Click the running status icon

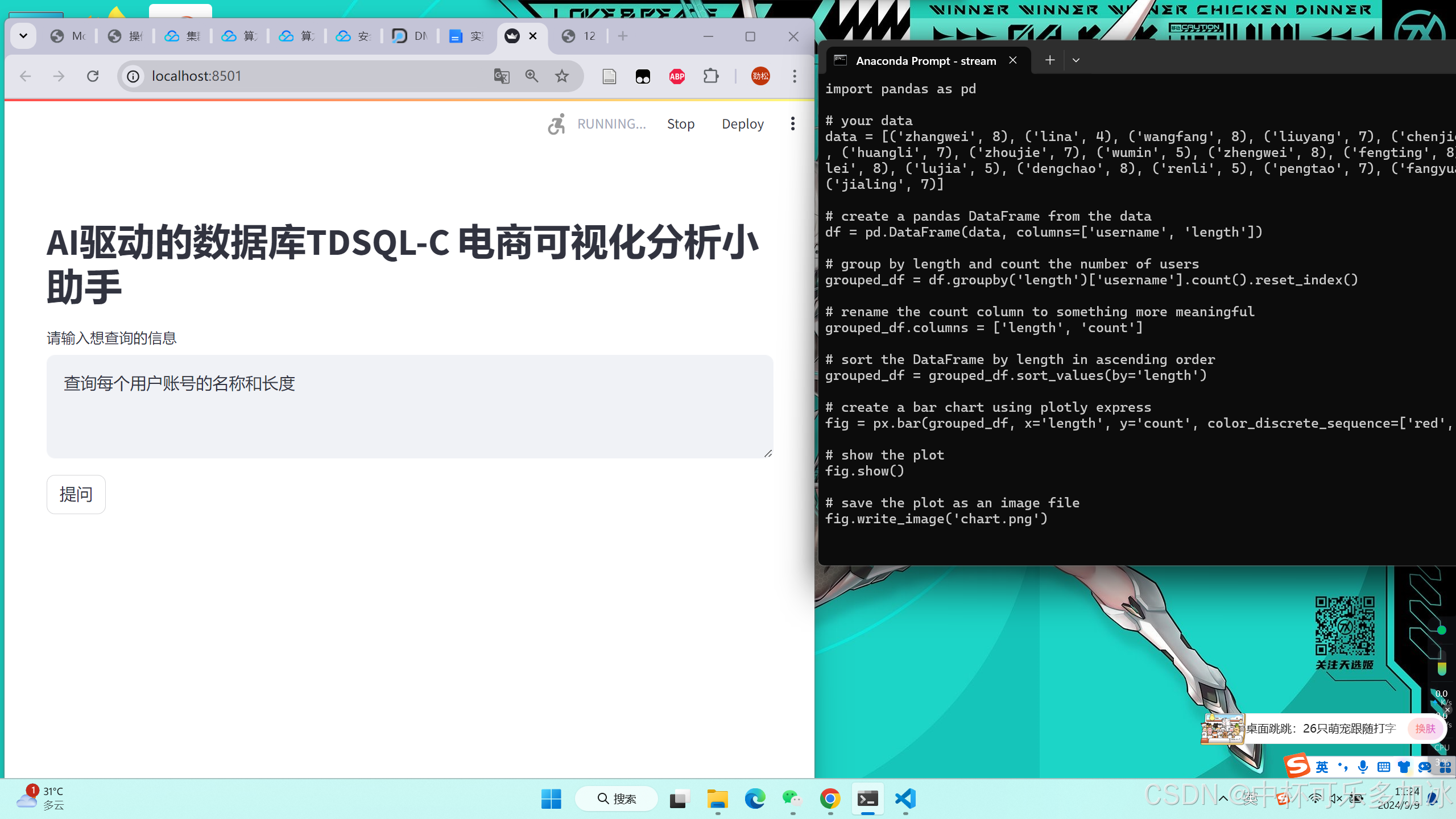(556, 124)
